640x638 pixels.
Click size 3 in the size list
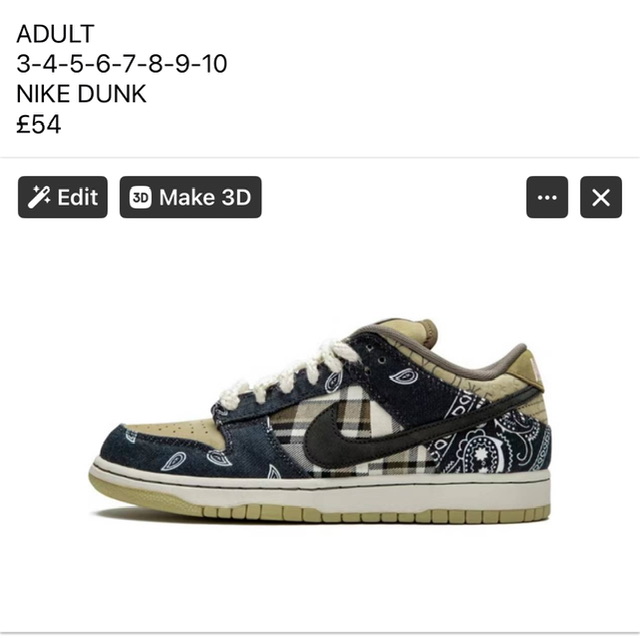tap(23, 64)
